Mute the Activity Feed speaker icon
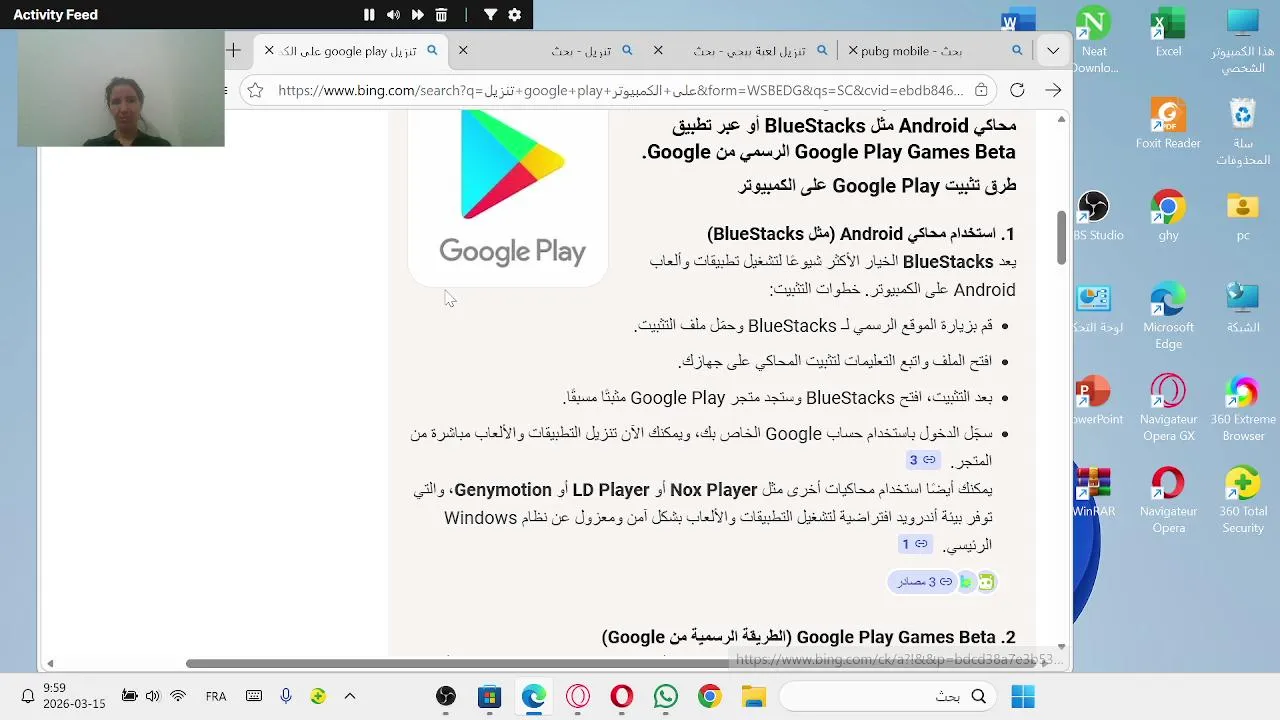Image resolution: width=1280 pixels, height=720 pixels. [393, 15]
